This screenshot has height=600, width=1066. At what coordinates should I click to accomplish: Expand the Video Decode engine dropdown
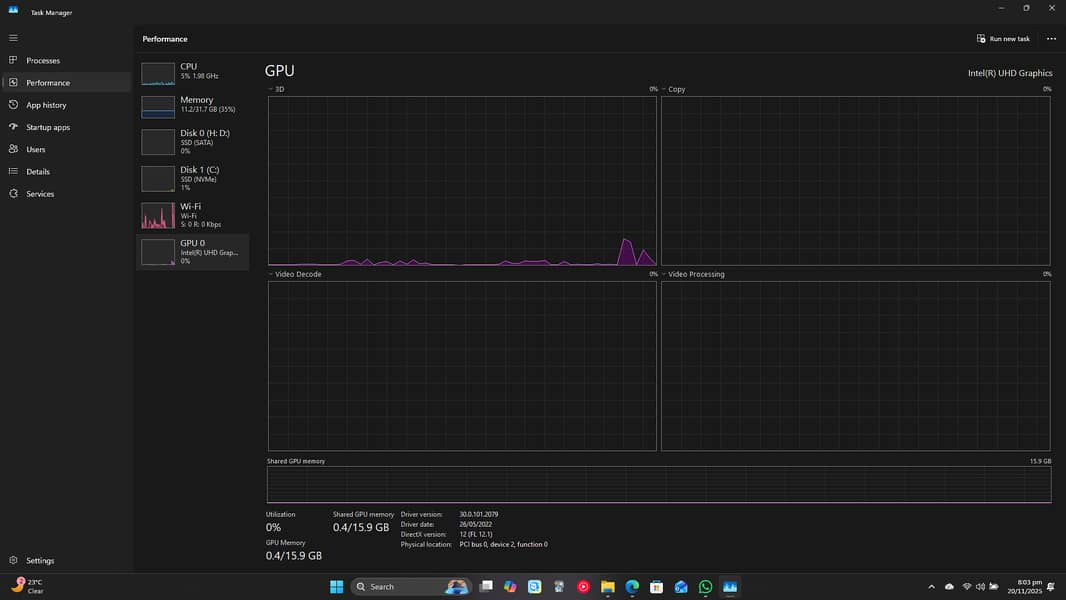(x=271, y=274)
